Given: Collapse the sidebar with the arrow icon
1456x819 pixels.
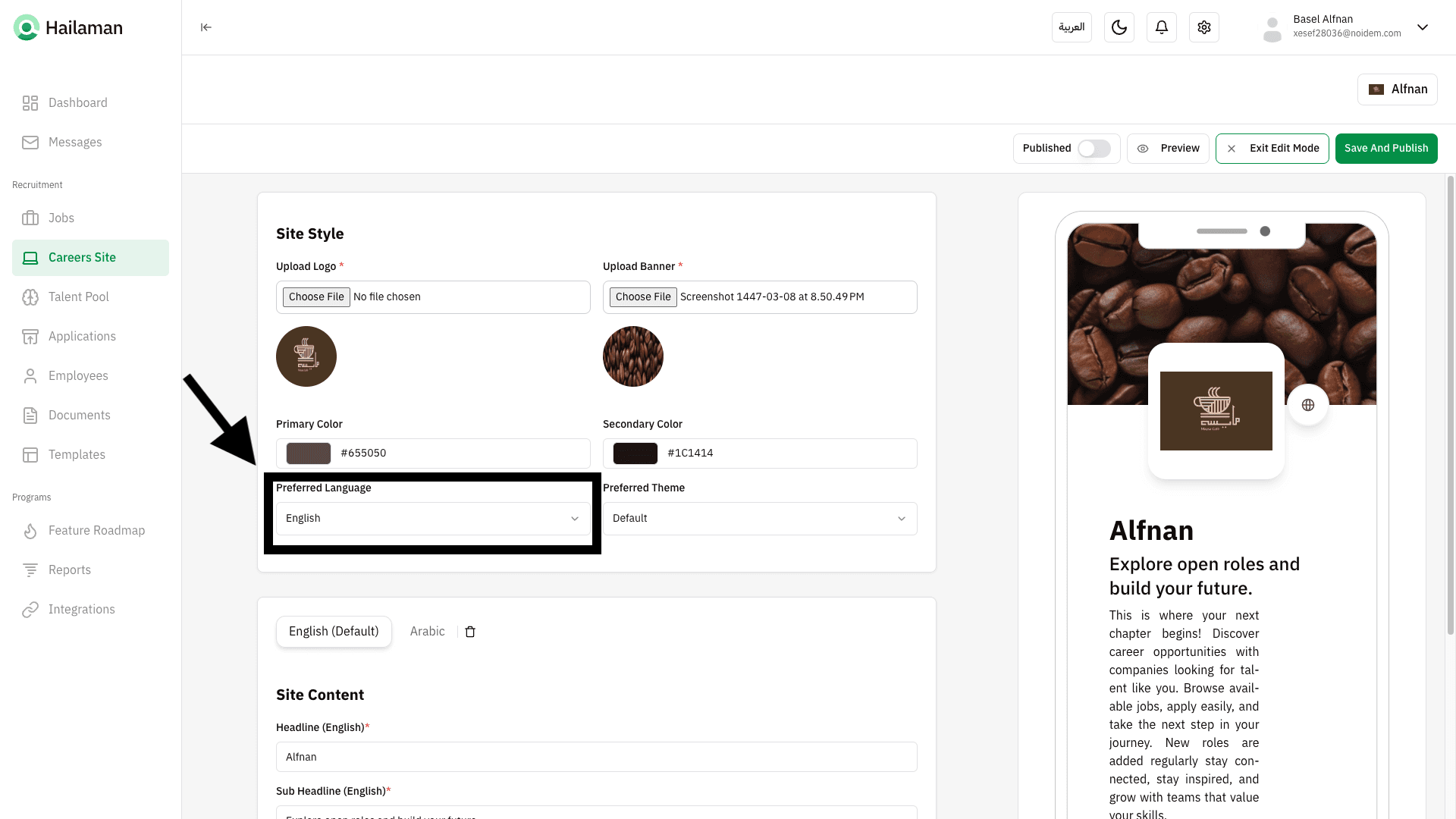Looking at the screenshot, I should tap(206, 27).
